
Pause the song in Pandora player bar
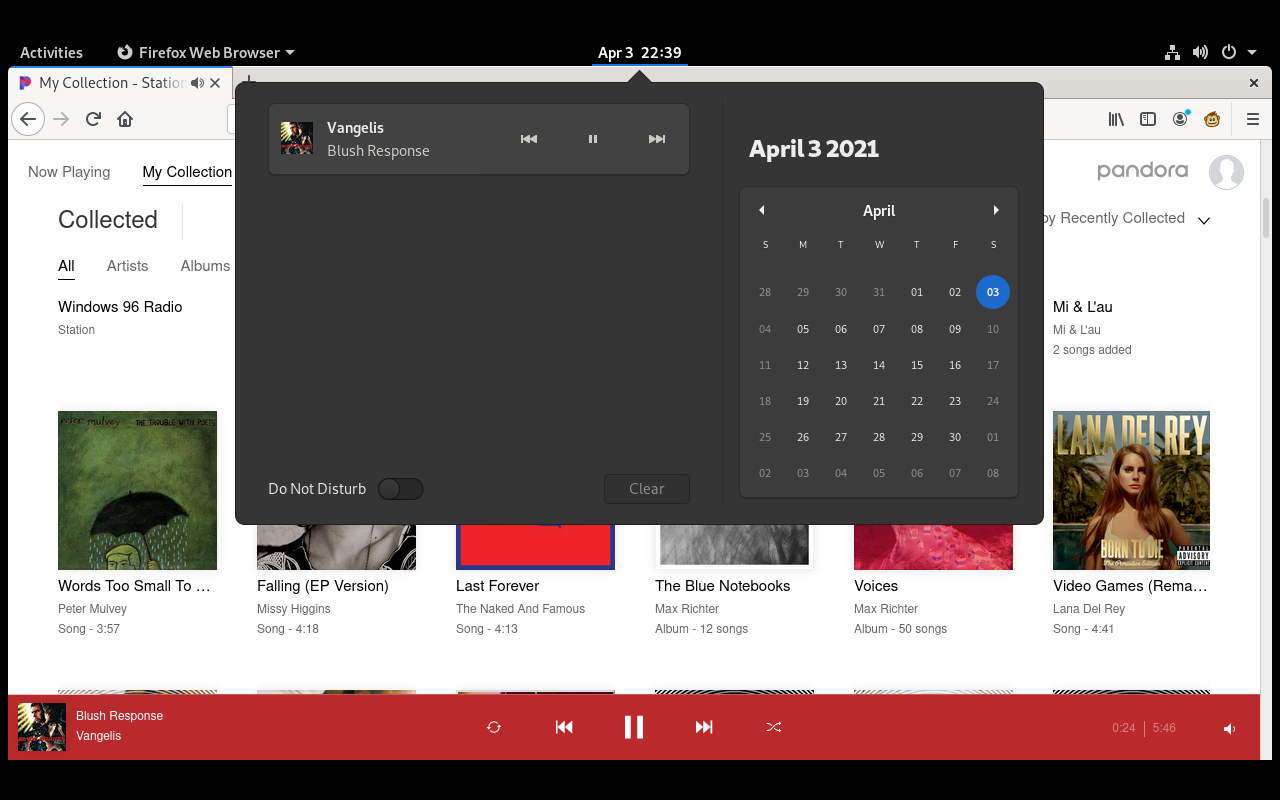pos(634,727)
